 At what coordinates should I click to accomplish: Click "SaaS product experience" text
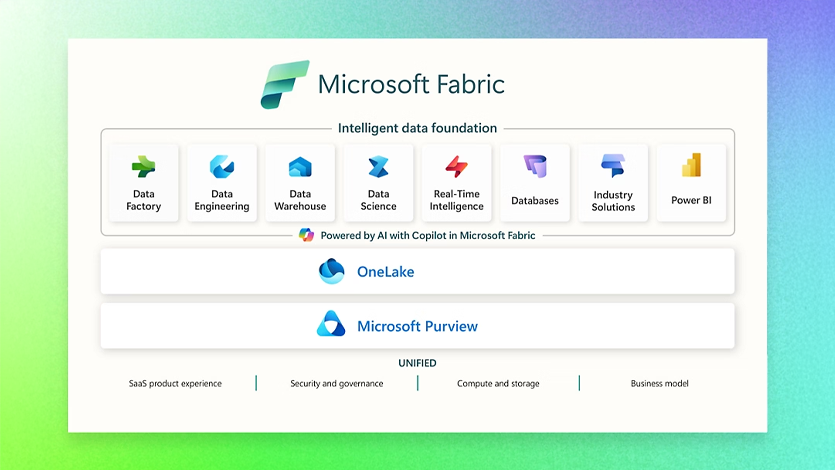(x=175, y=383)
